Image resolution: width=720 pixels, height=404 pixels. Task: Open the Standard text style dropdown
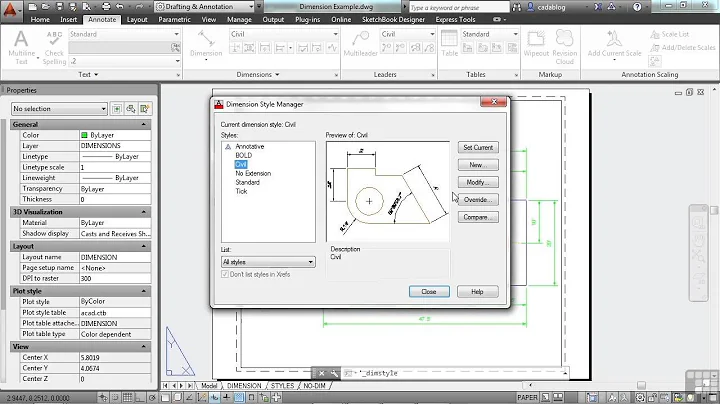coord(124,34)
